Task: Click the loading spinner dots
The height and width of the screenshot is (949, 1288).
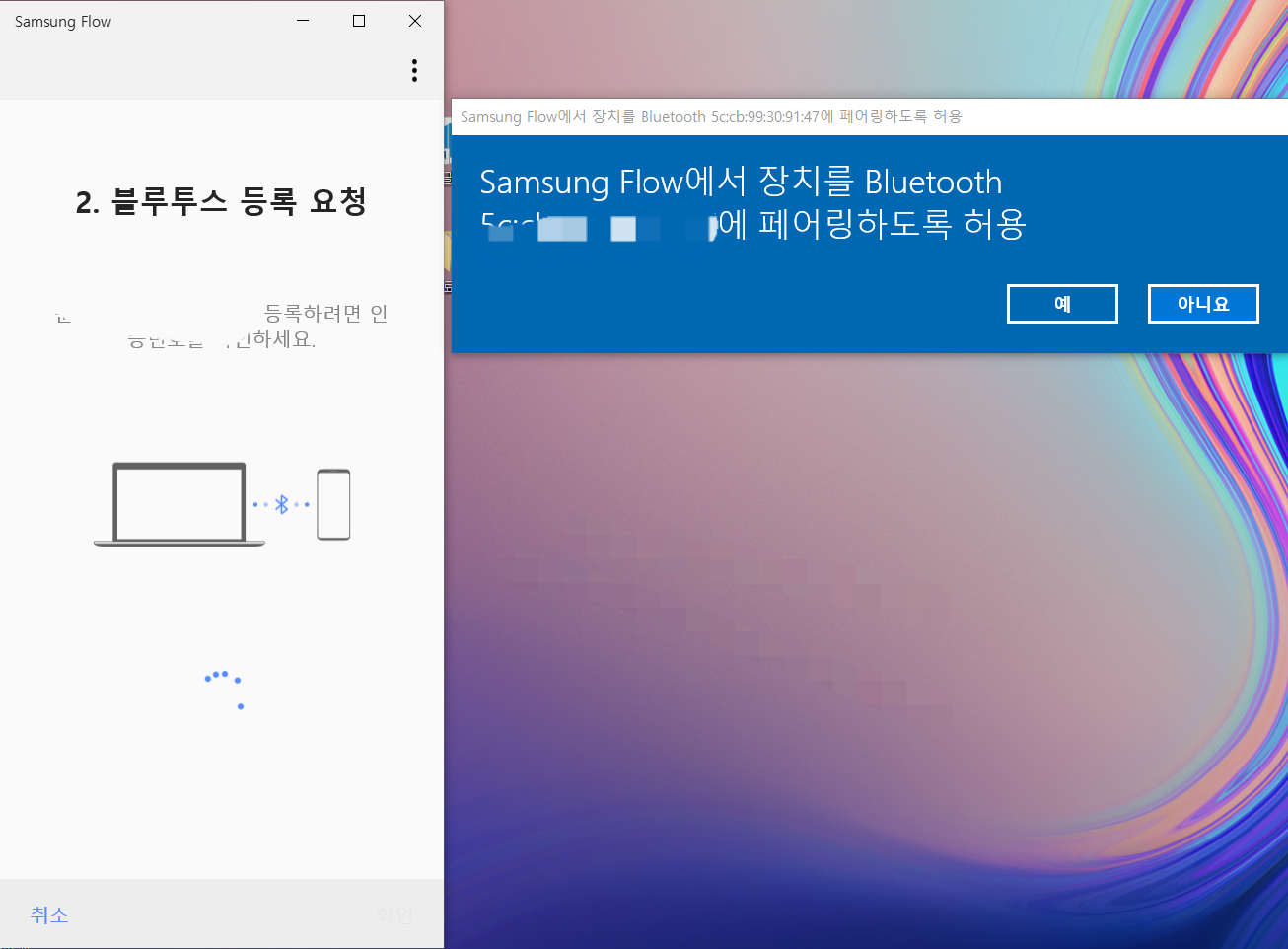Action: (224, 689)
